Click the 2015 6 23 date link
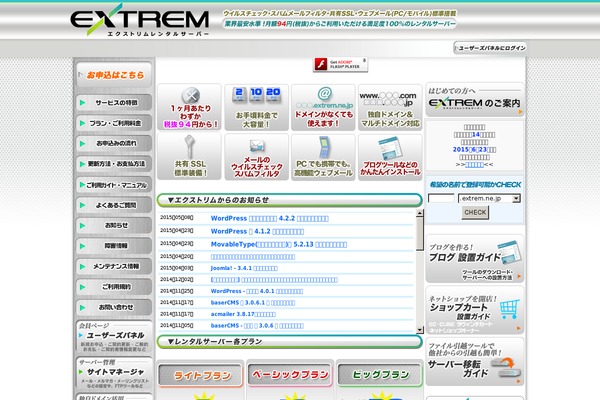The width and height of the screenshot is (600, 400). [474, 149]
